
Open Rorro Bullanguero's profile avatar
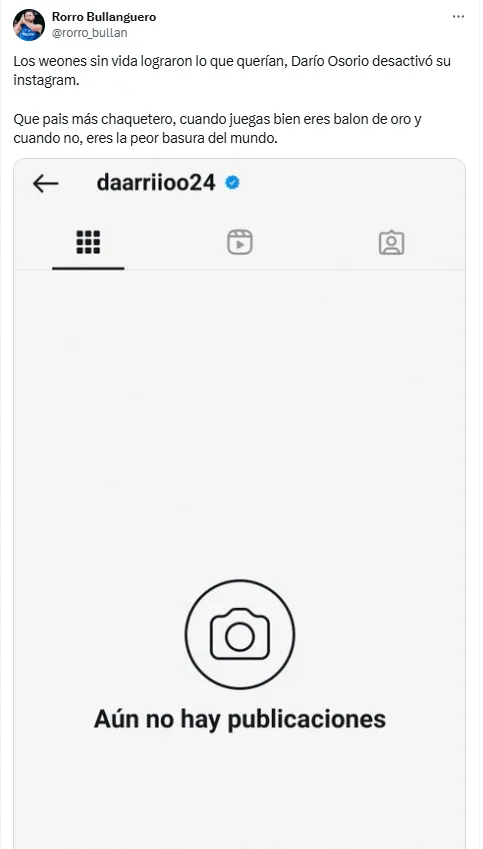29,25
